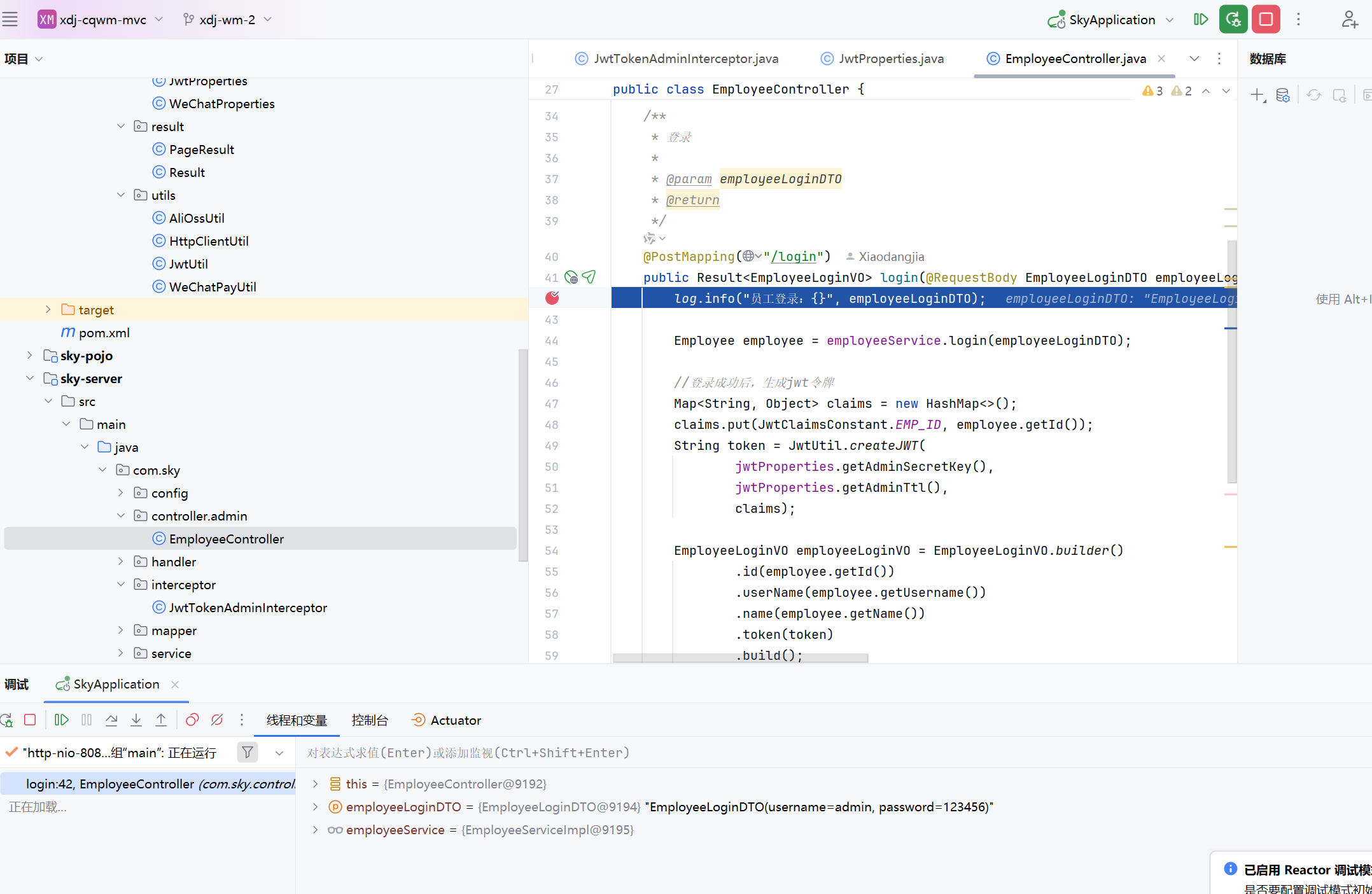Click the Step Out debug icon
Screen dimensions: 1372x894
(x=161, y=720)
